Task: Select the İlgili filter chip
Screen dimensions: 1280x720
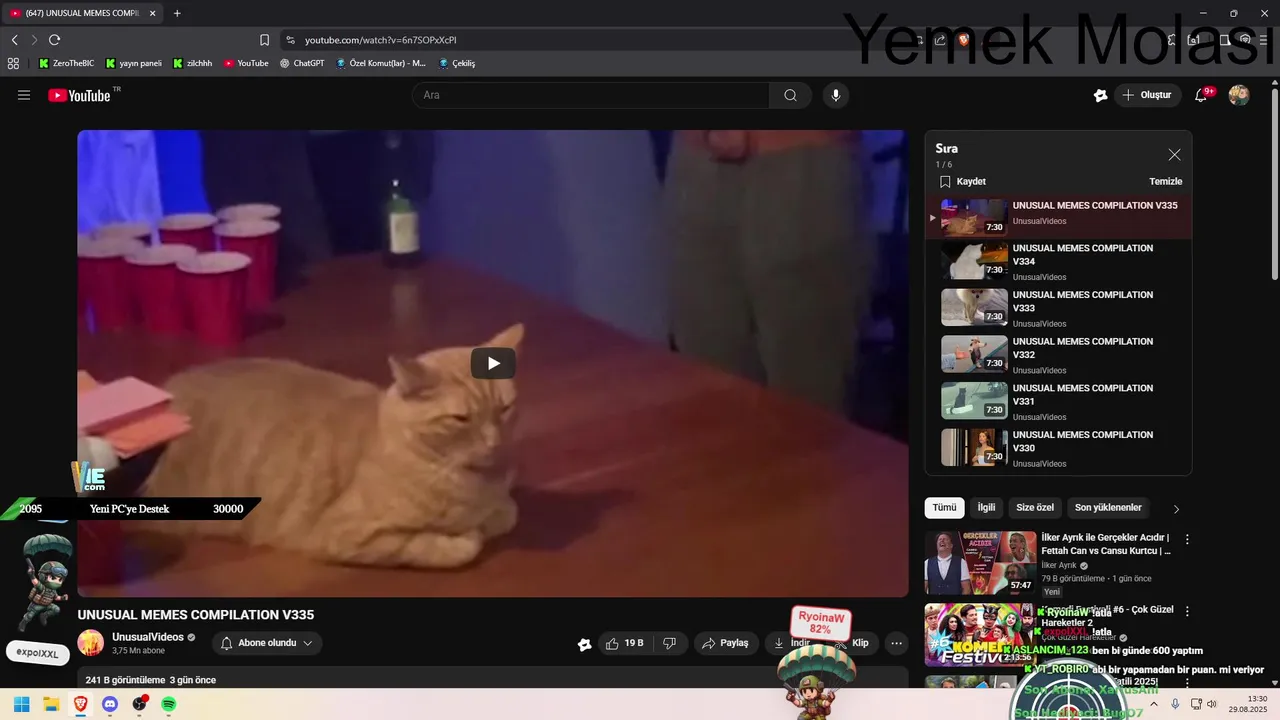Action: pos(986,508)
